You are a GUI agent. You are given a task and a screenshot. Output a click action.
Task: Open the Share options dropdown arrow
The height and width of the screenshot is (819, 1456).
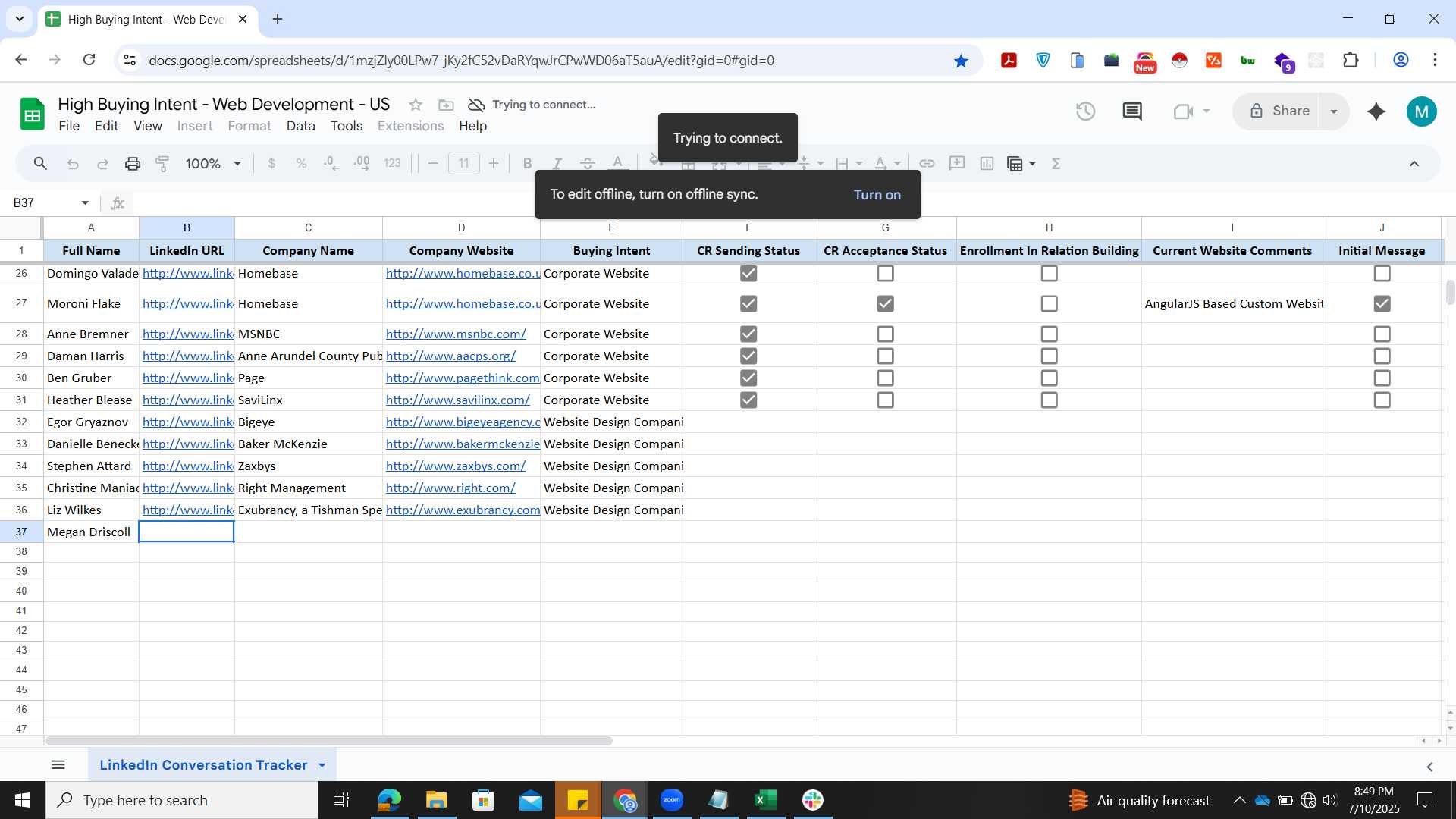pyautogui.click(x=1333, y=111)
